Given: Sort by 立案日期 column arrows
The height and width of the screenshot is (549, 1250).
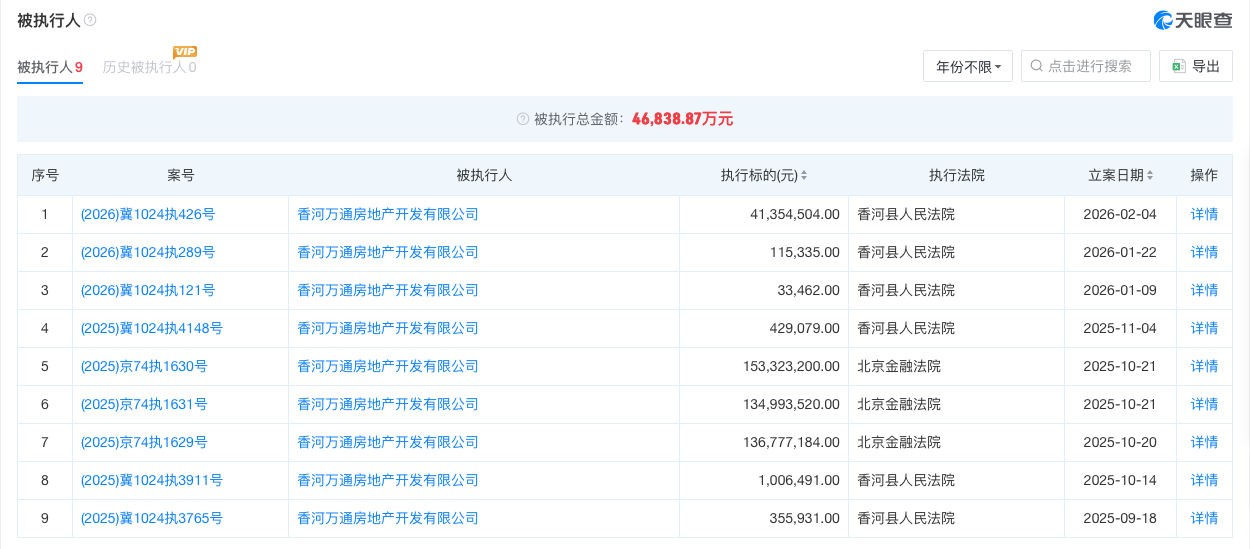Looking at the screenshot, I should [x=1150, y=176].
